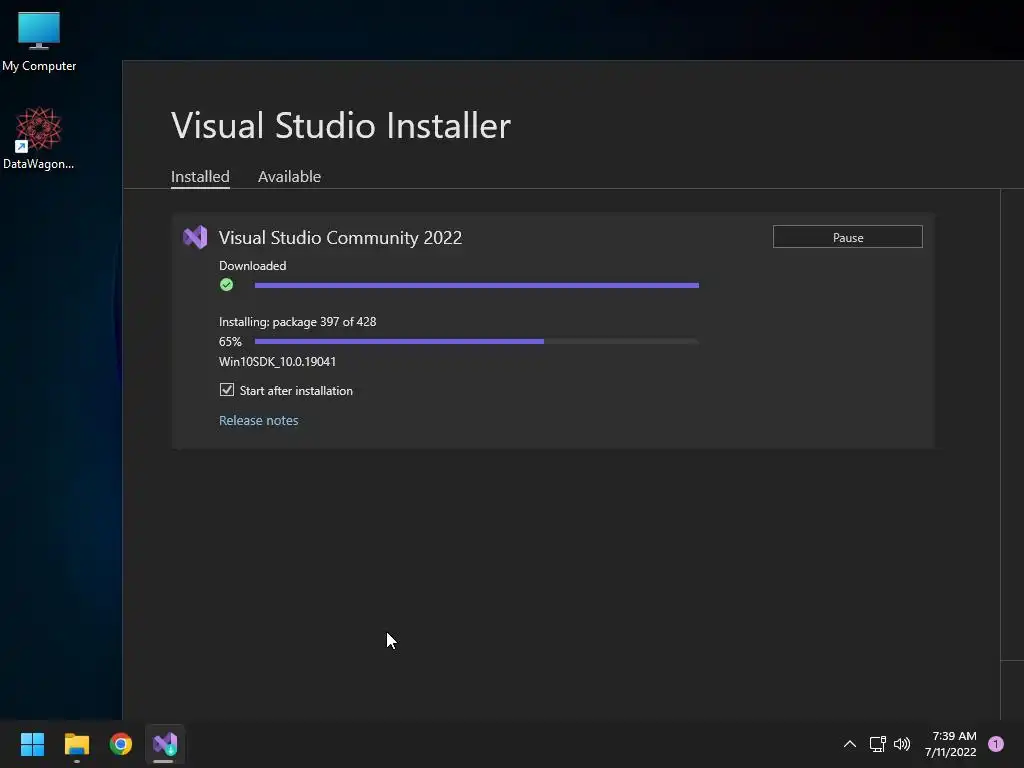Image resolution: width=1024 pixels, height=768 pixels.
Task: Open the Windows Start menu
Action: pyautogui.click(x=32, y=744)
